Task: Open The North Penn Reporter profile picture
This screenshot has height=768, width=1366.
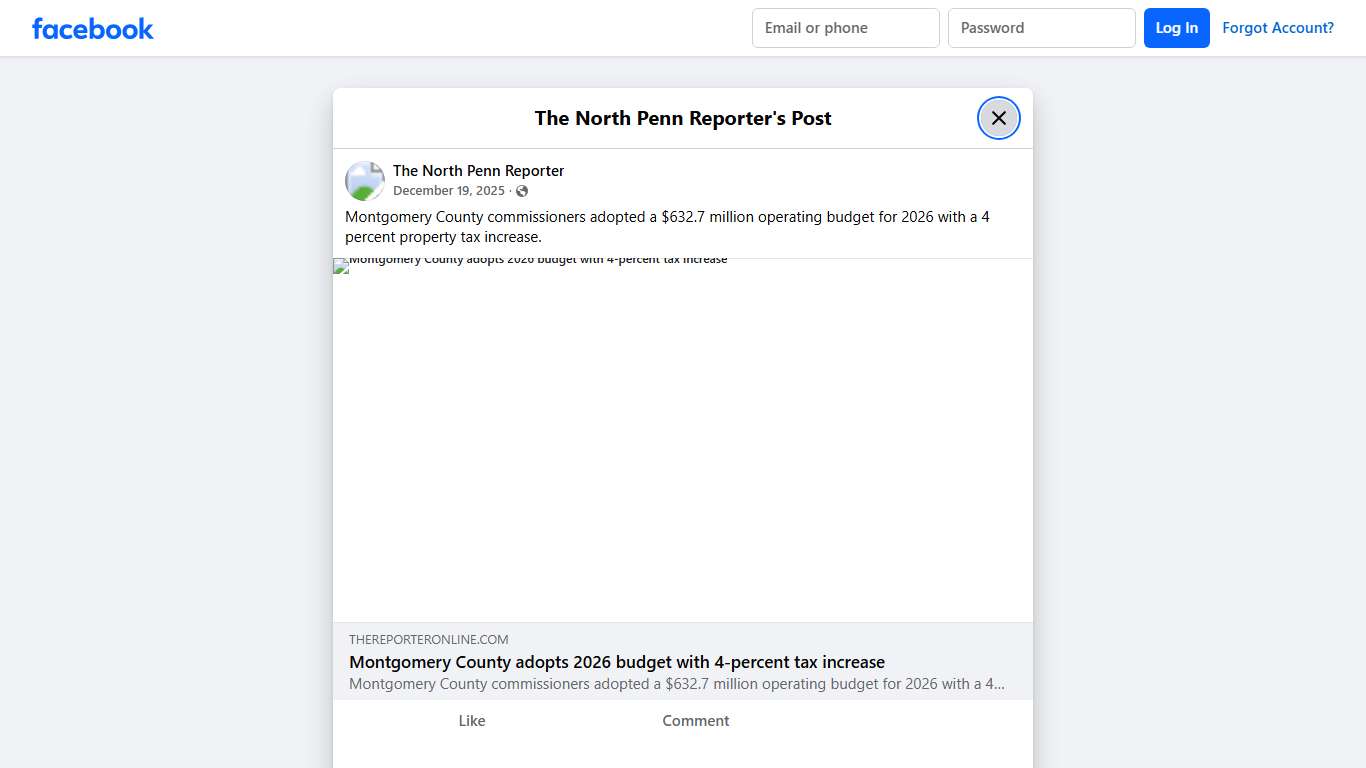Action: pos(365,181)
